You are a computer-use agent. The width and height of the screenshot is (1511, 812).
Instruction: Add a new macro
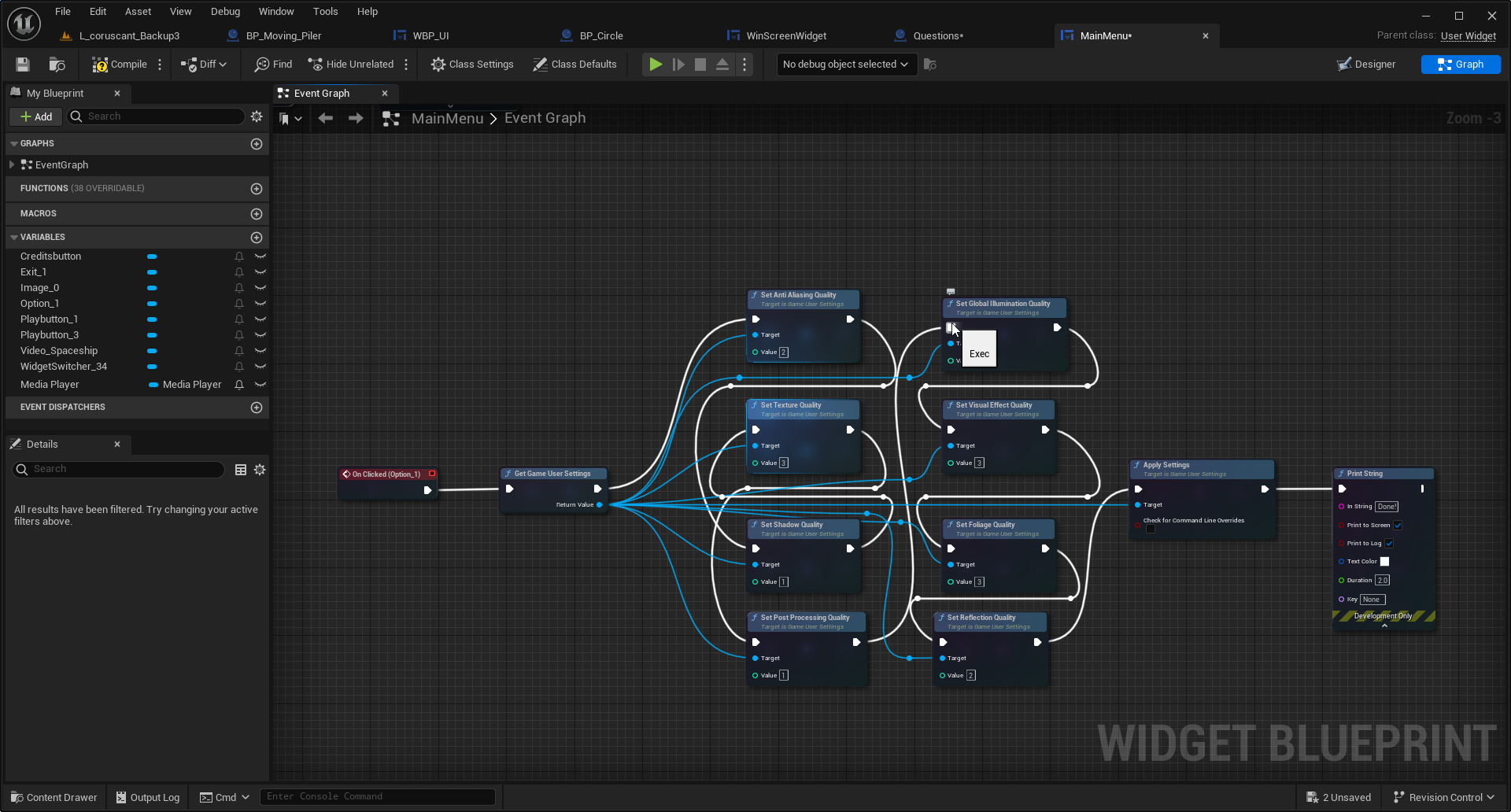point(257,214)
